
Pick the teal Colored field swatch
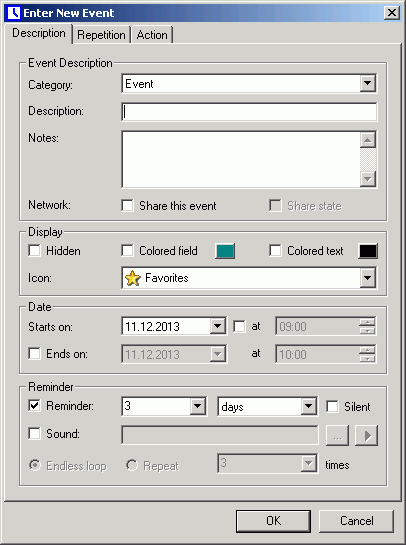pos(225,251)
